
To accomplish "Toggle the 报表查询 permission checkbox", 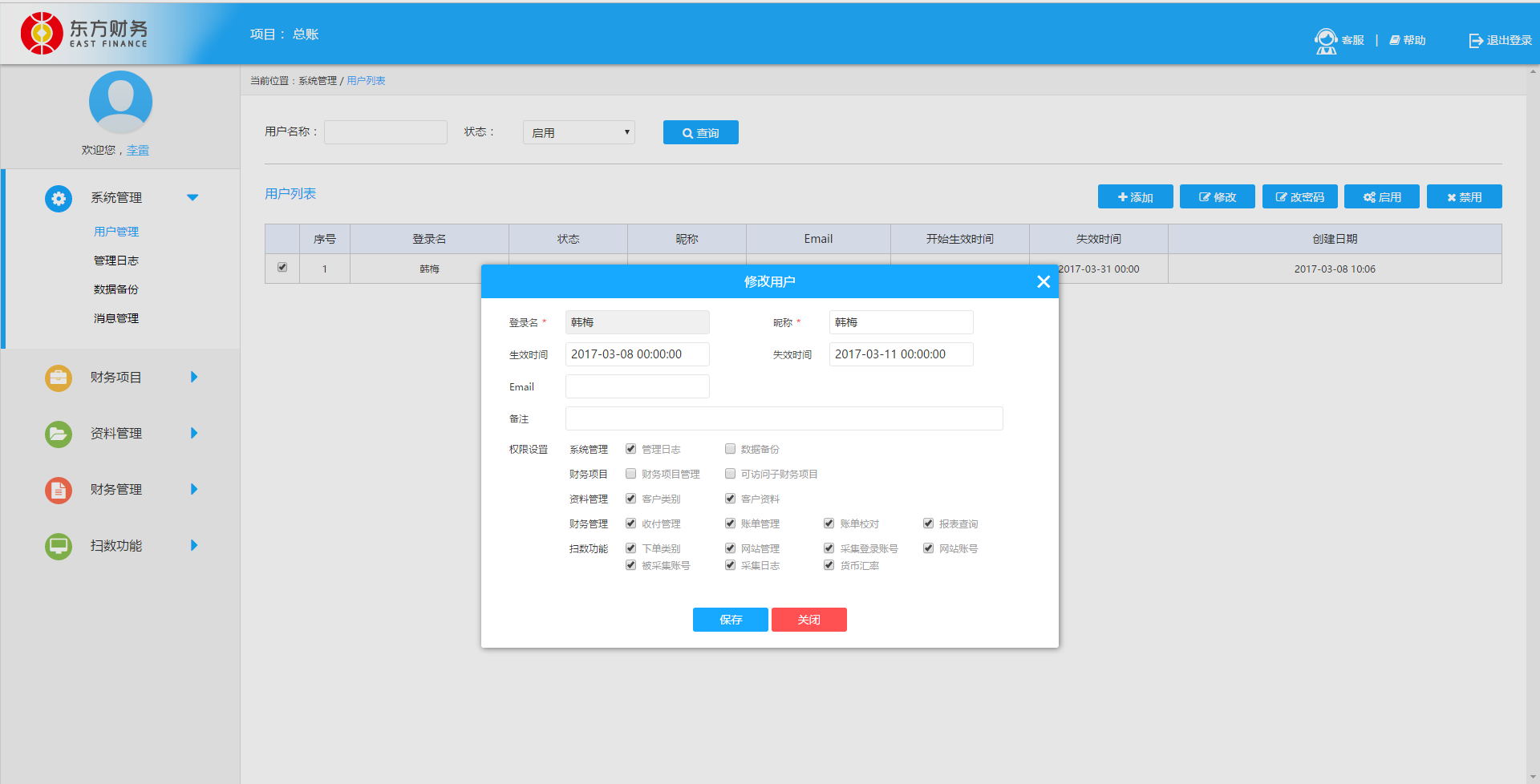I will tap(929, 523).
